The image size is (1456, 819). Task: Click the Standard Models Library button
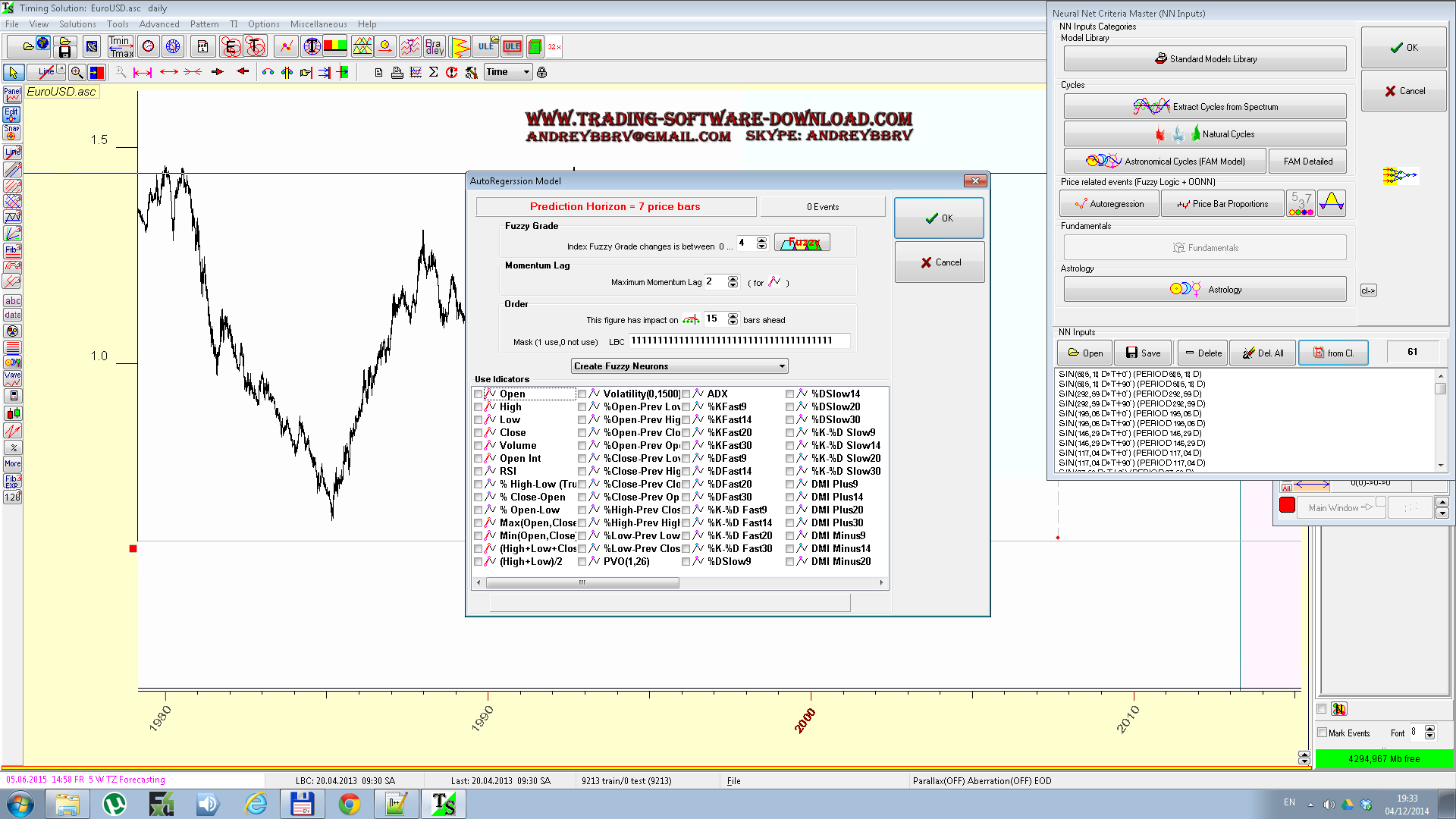[1204, 58]
